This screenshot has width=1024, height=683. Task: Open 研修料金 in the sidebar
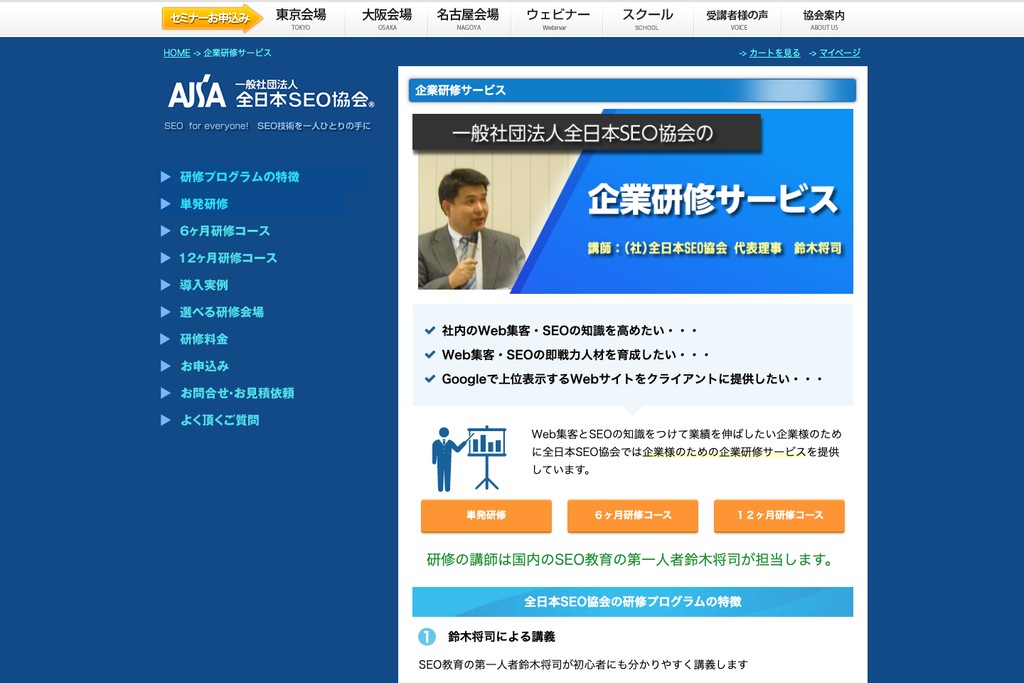204,340
